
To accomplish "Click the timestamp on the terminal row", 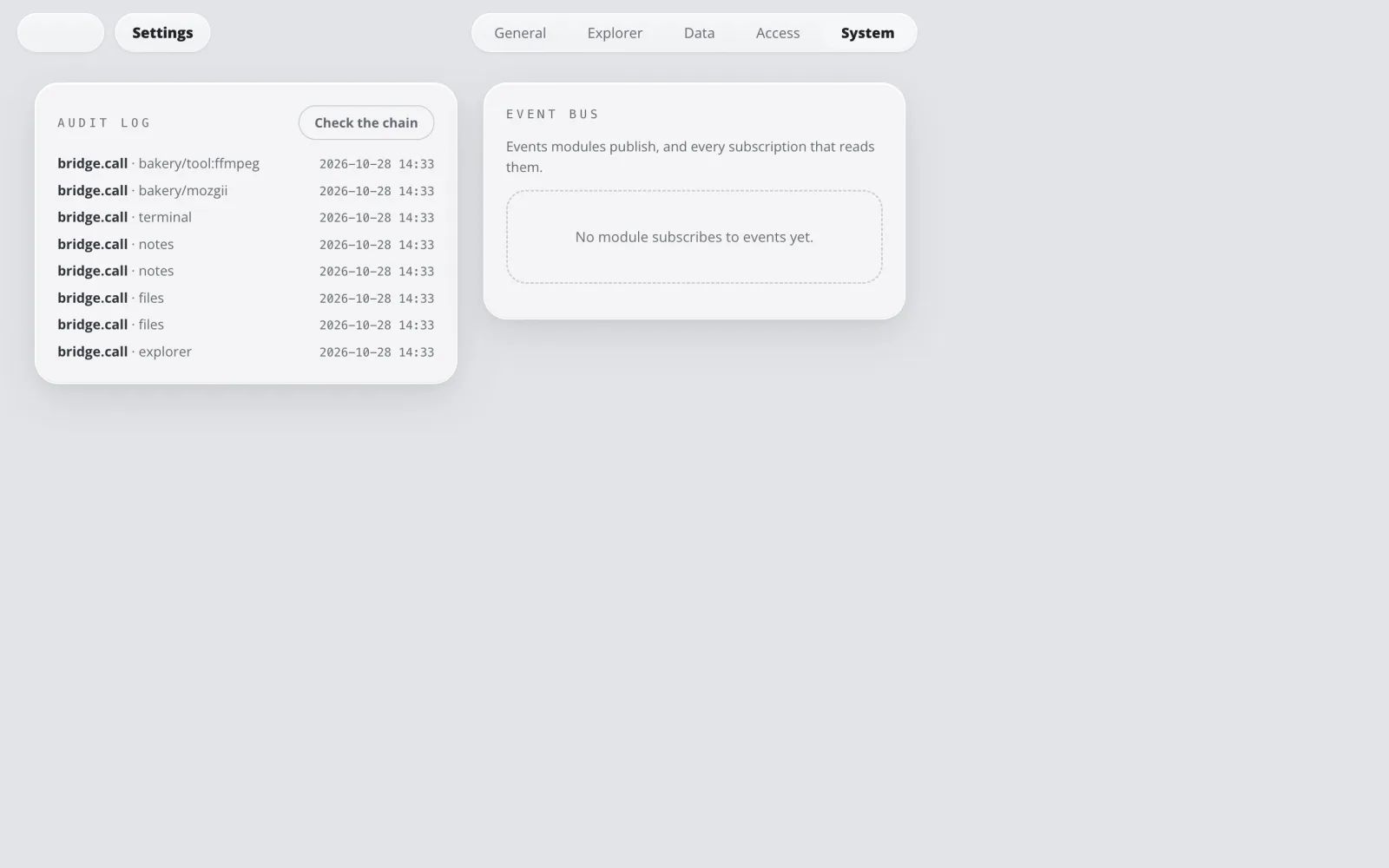I will tap(377, 218).
